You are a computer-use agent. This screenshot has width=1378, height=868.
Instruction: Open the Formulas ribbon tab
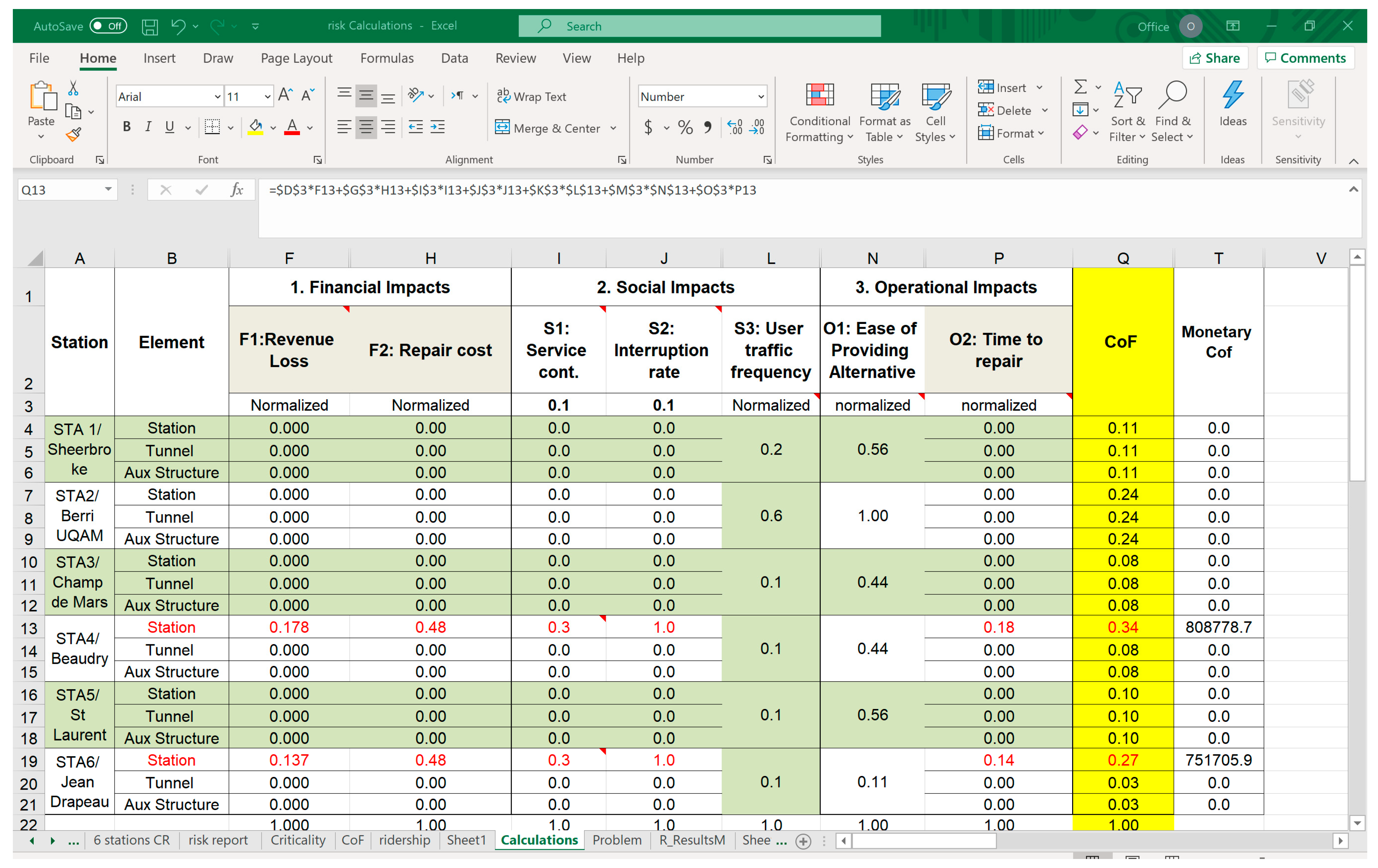[x=387, y=58]
